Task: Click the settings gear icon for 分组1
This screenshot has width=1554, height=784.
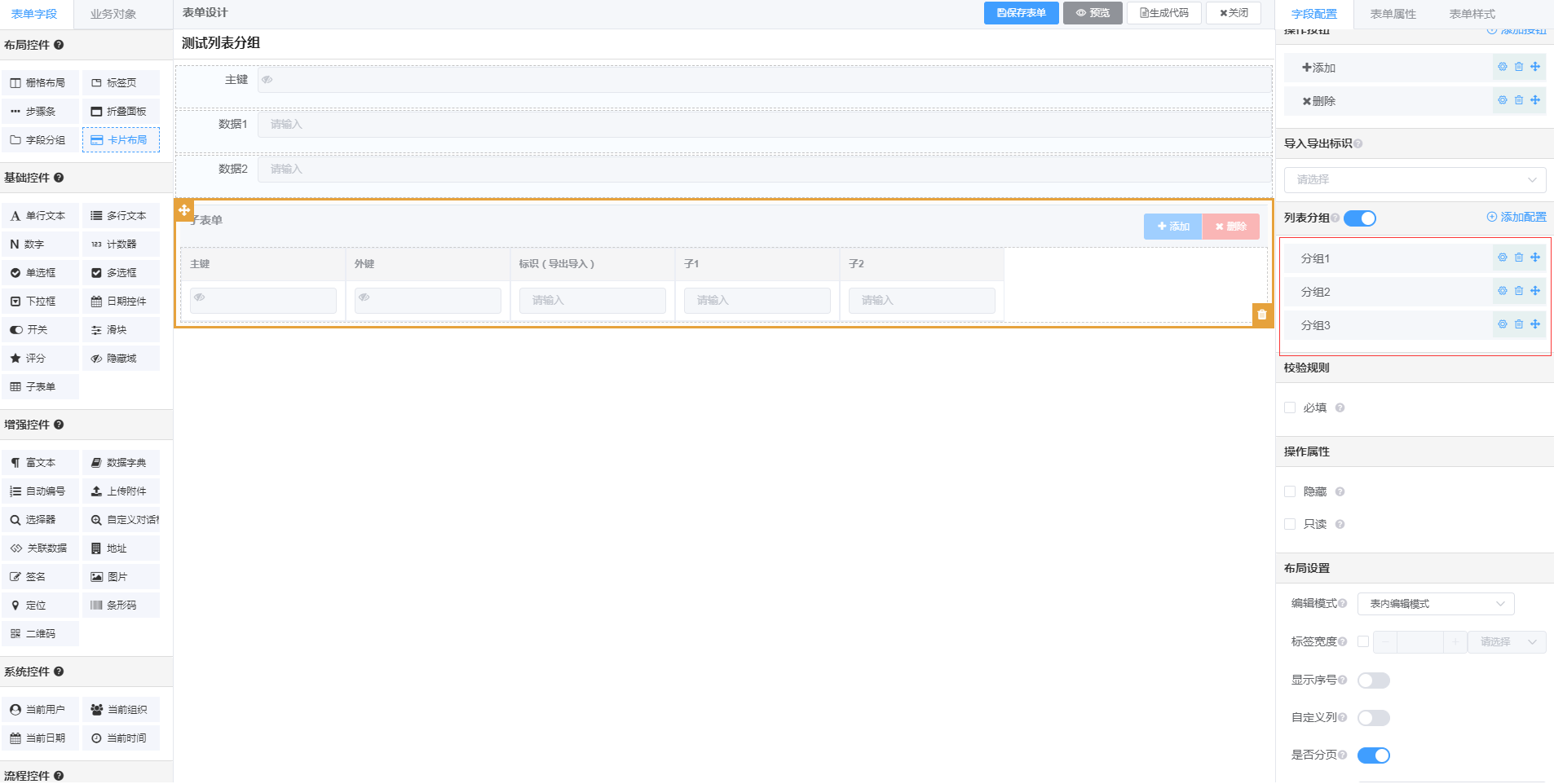Action: (x=1502, y=258)
